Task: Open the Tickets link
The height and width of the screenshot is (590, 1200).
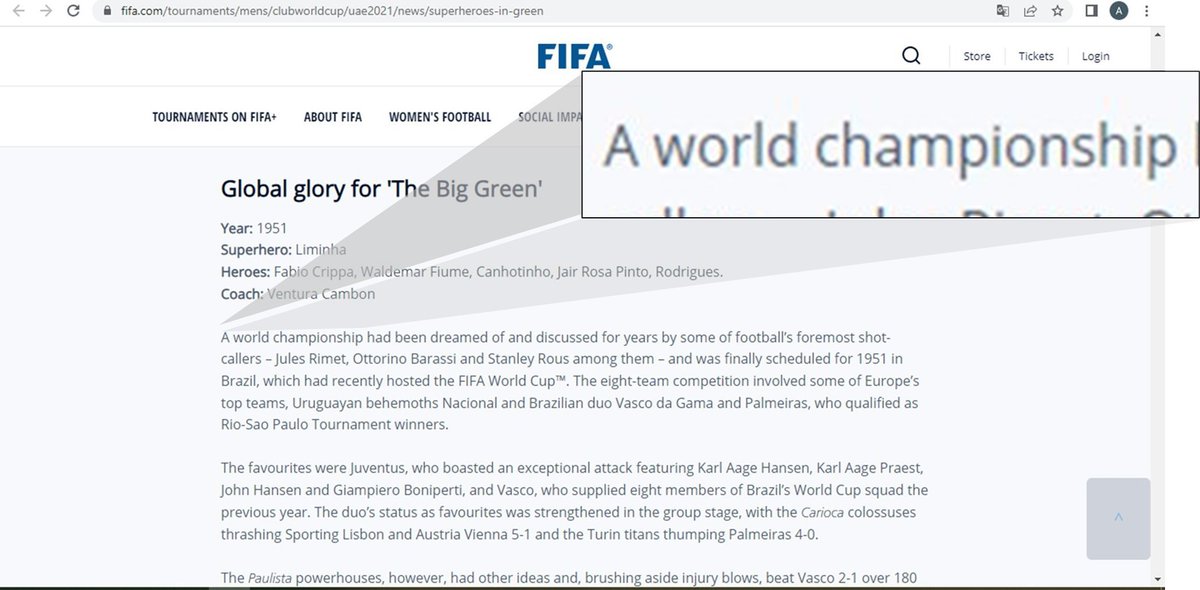Action: tap(1036, 56)
